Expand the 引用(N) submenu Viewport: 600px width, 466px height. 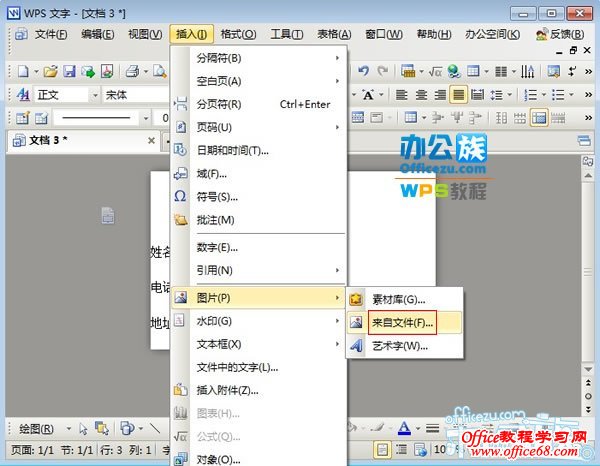coord(259,270)
